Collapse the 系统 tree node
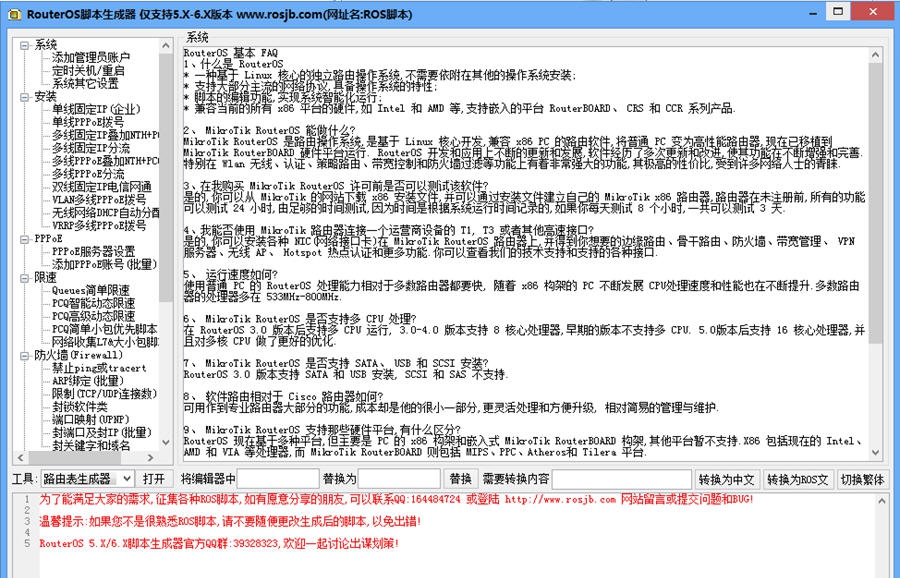Screen dimensions: 900x578 point(25,45)
